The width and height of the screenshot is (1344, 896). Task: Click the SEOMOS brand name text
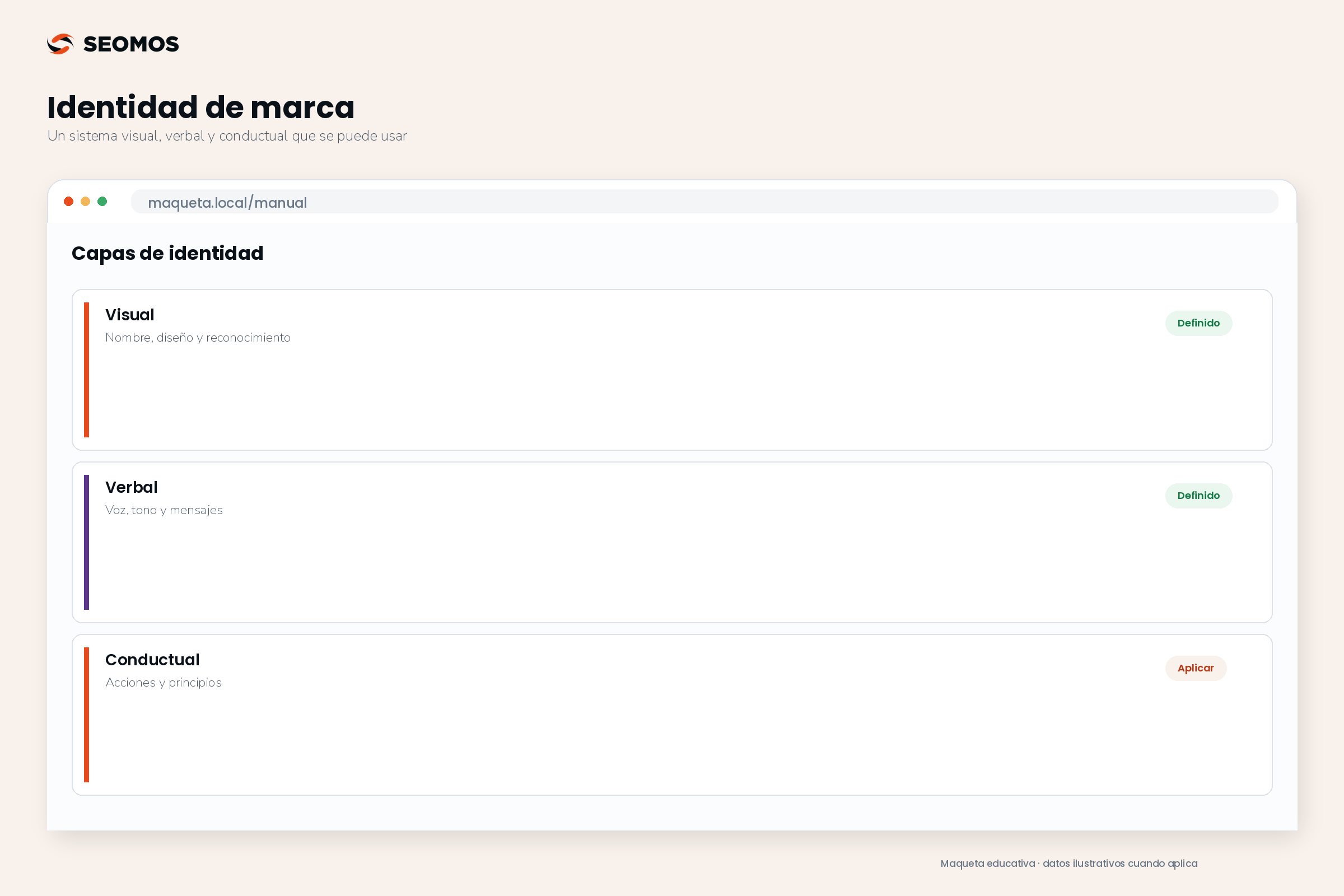(x=131, y=44)
